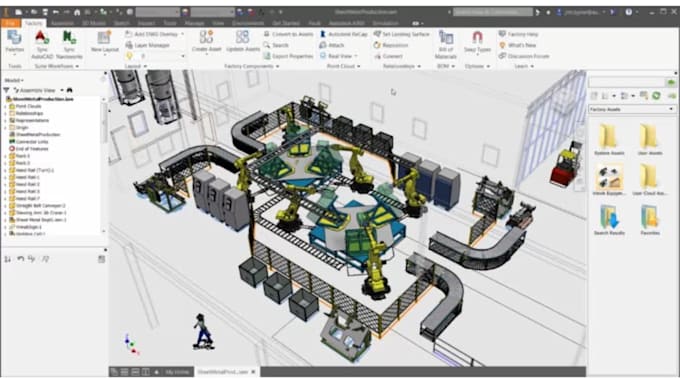Viewport: 680px width, 383px height.
Task: Click the Sync AutoCAD icon
Action: click(42, 38)
